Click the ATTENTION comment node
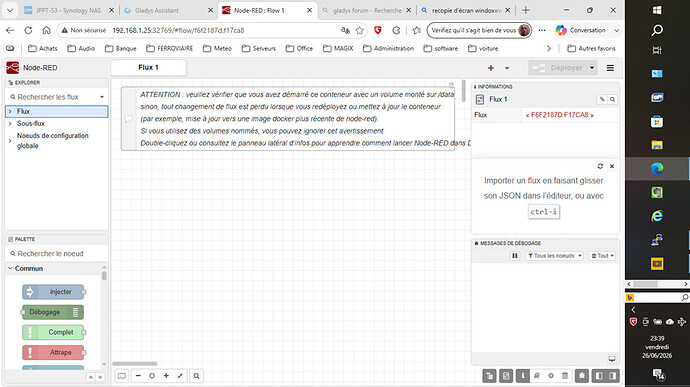 tap(288, 119)
